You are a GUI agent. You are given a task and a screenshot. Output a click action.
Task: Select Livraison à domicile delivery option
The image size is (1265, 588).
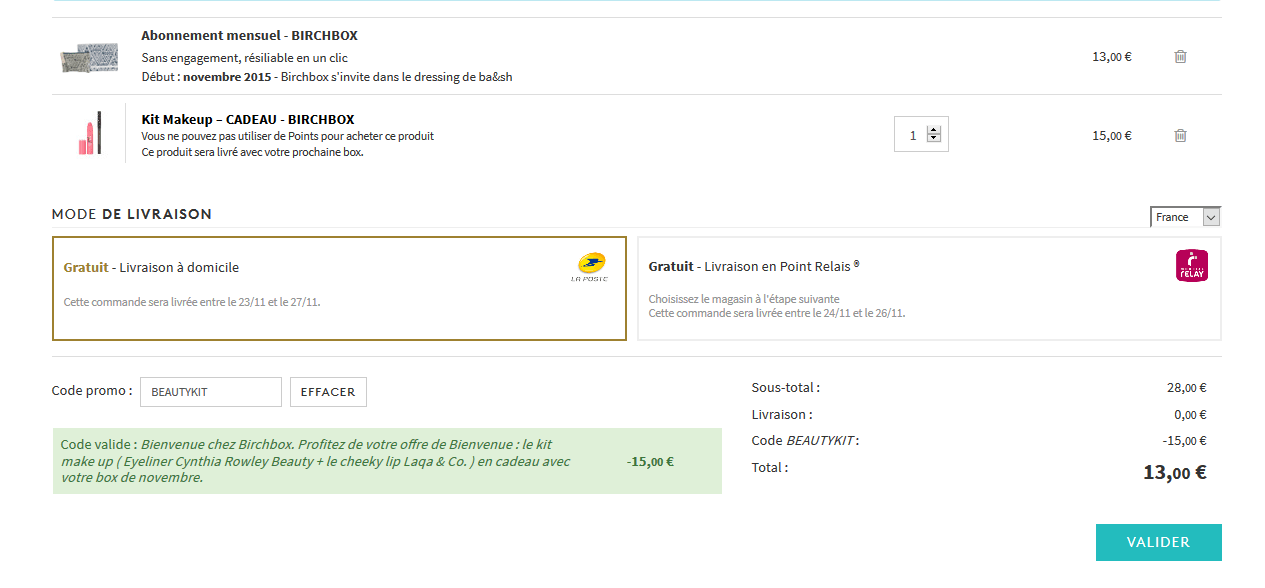click(x=339, y=288)
